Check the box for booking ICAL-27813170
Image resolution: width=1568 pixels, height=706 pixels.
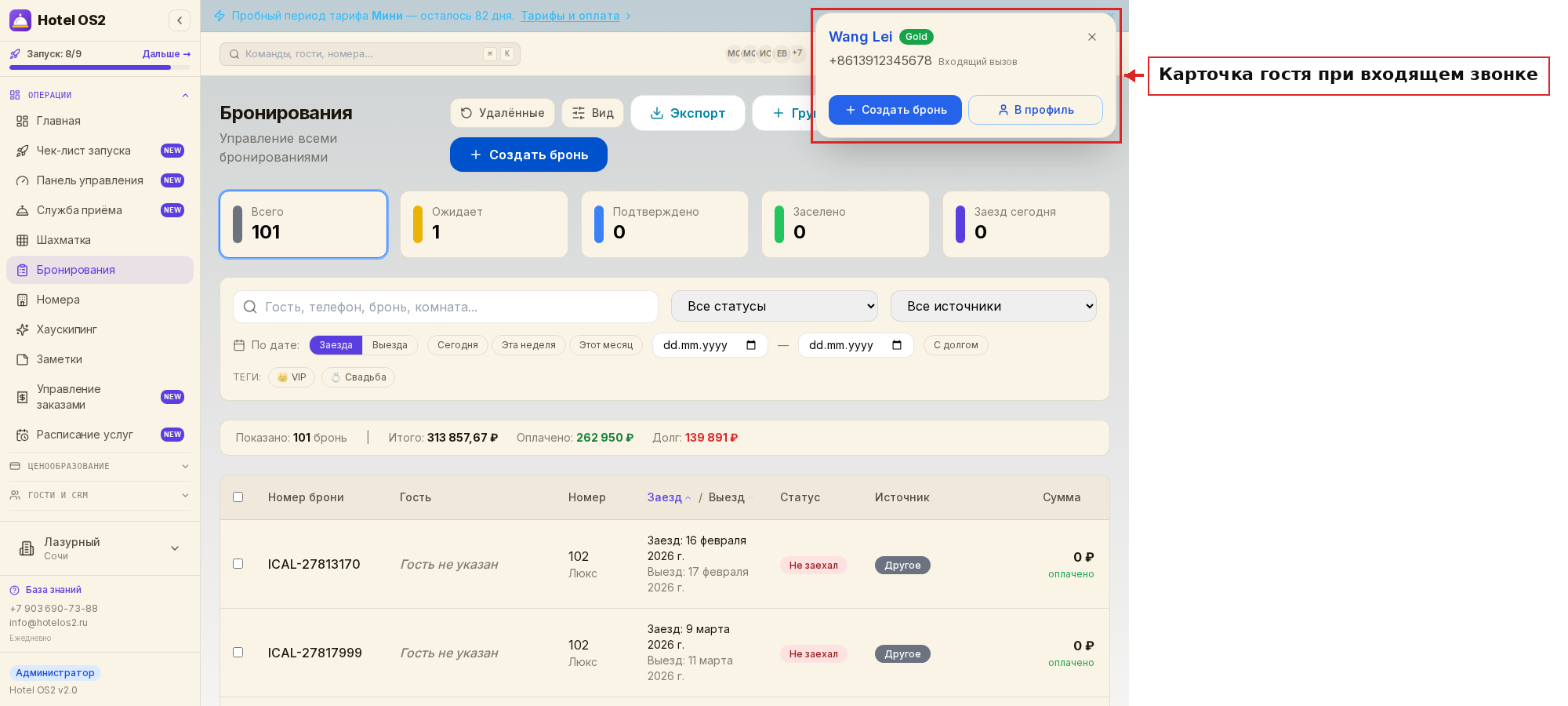(x=238, y=563)
